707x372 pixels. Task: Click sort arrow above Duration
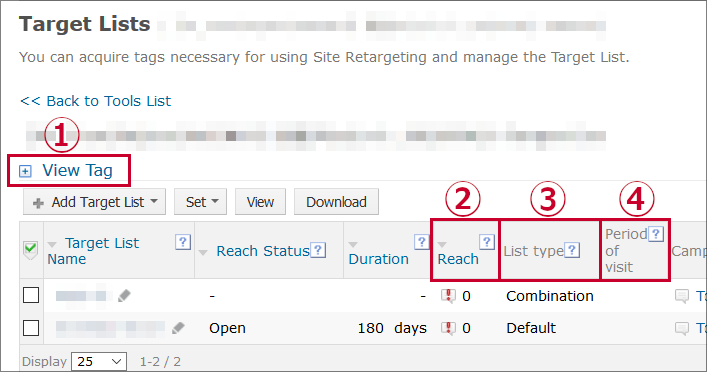(353, 245)
